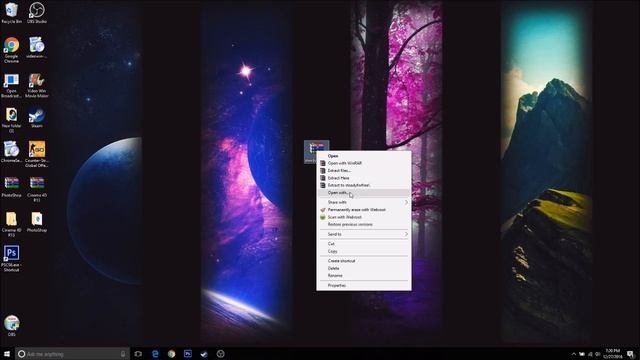Click the Ask me anything search box
This screenshot has height=360, width=640.
point(72,354)
